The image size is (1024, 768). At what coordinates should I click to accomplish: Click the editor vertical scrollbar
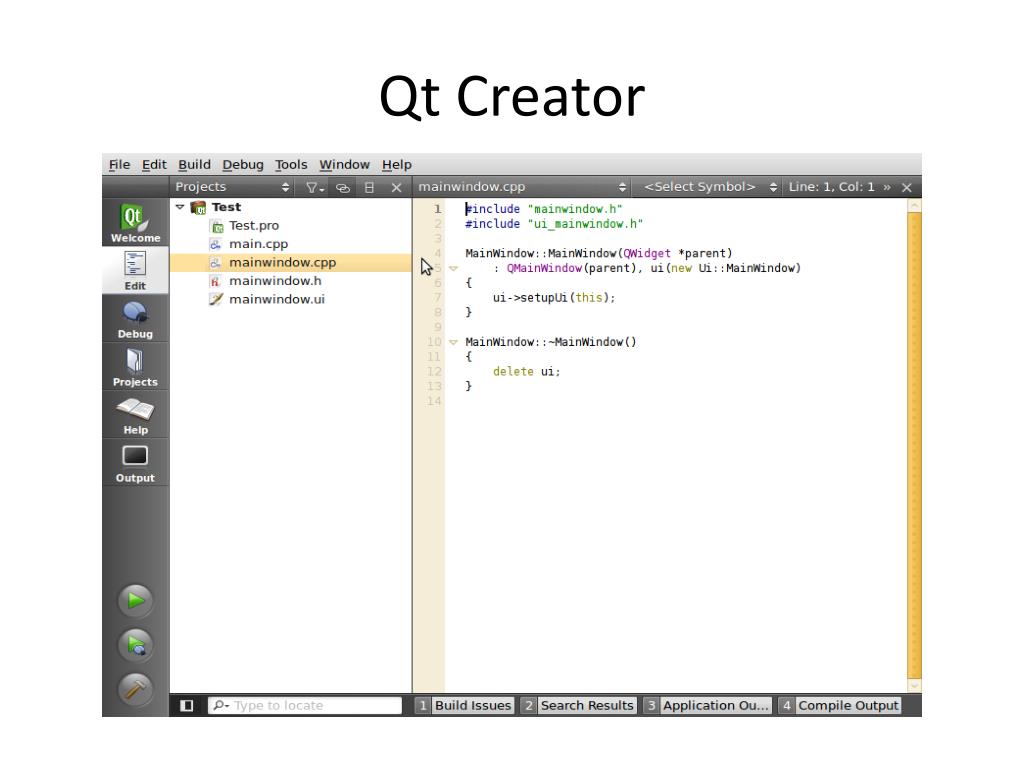pos(914,445)
